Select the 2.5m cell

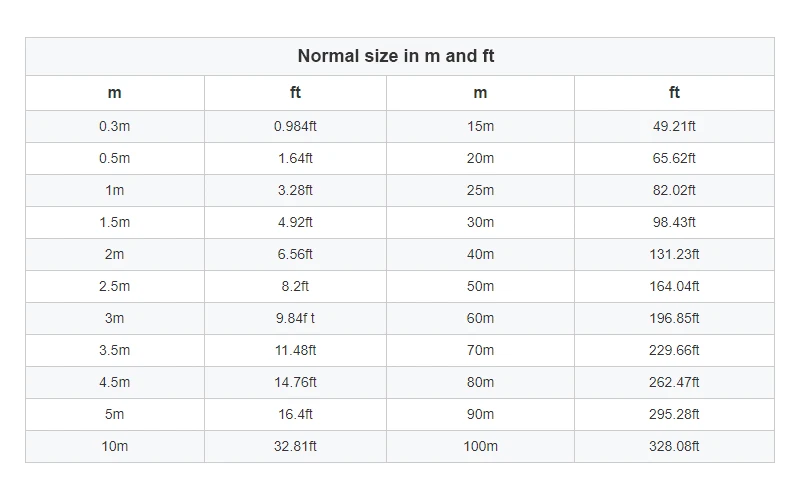pyautogui.click(x=114, y=286)
